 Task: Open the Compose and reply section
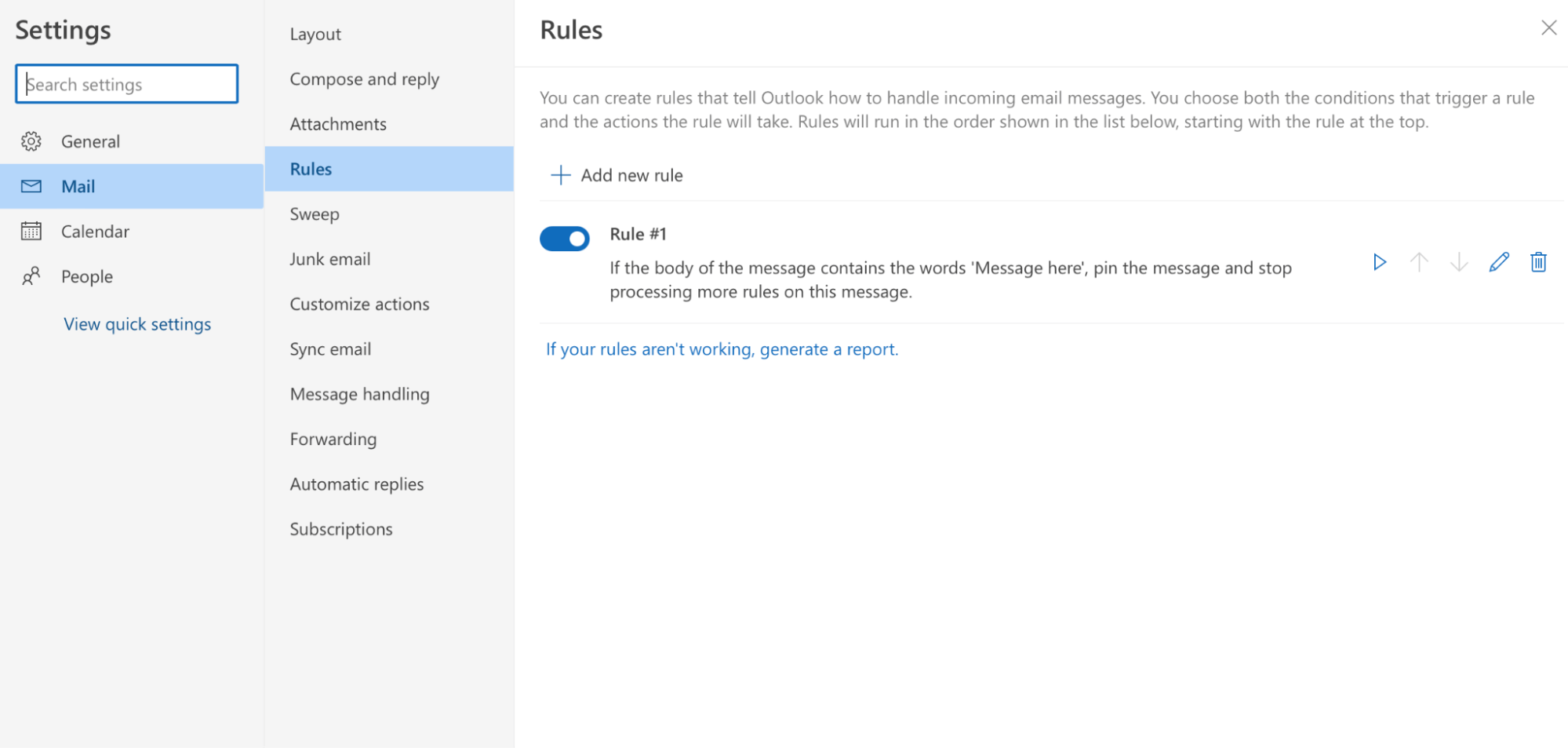coord(364,78)
